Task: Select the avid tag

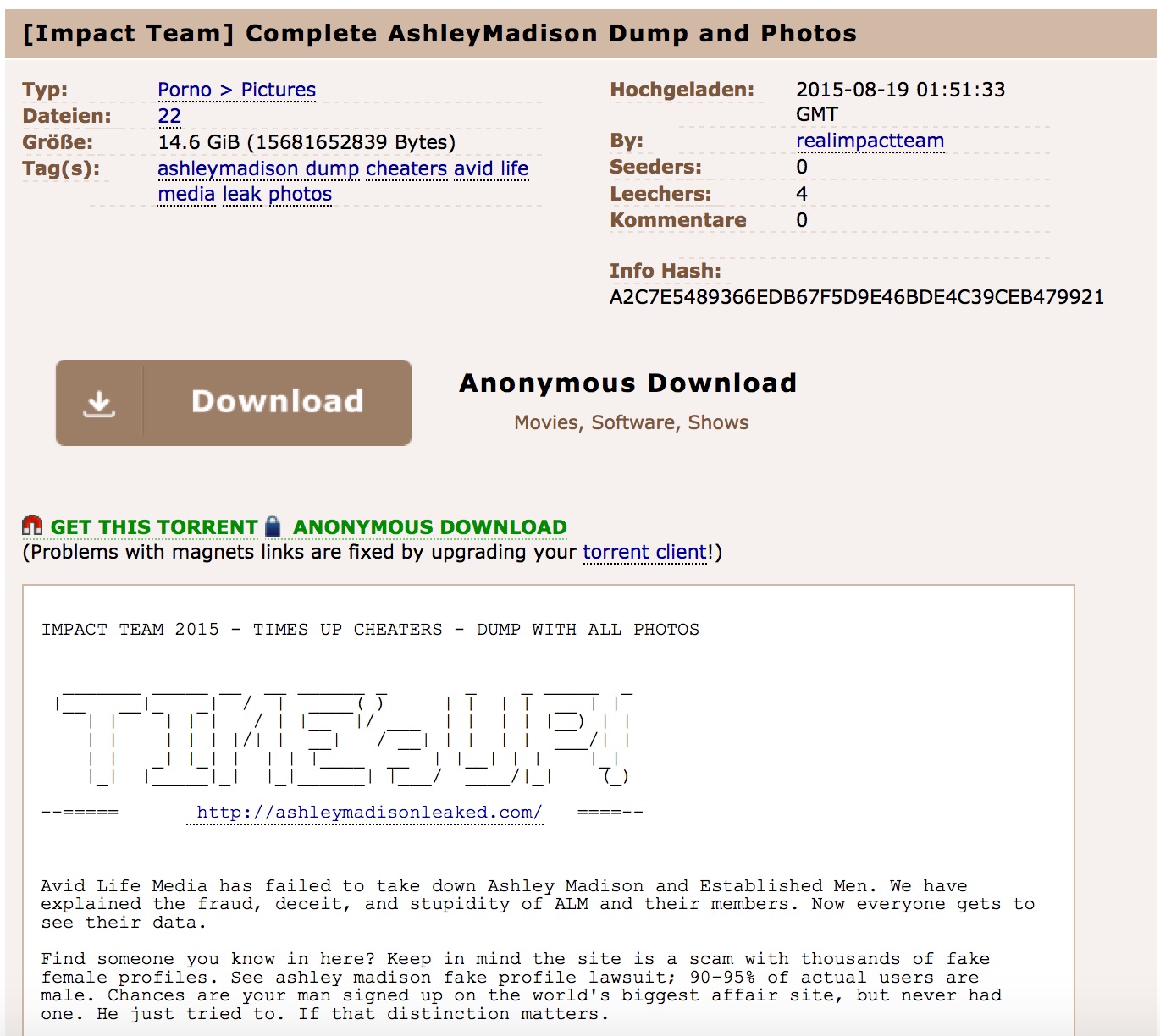Action: pyautogui.click(x=473, y=168)
